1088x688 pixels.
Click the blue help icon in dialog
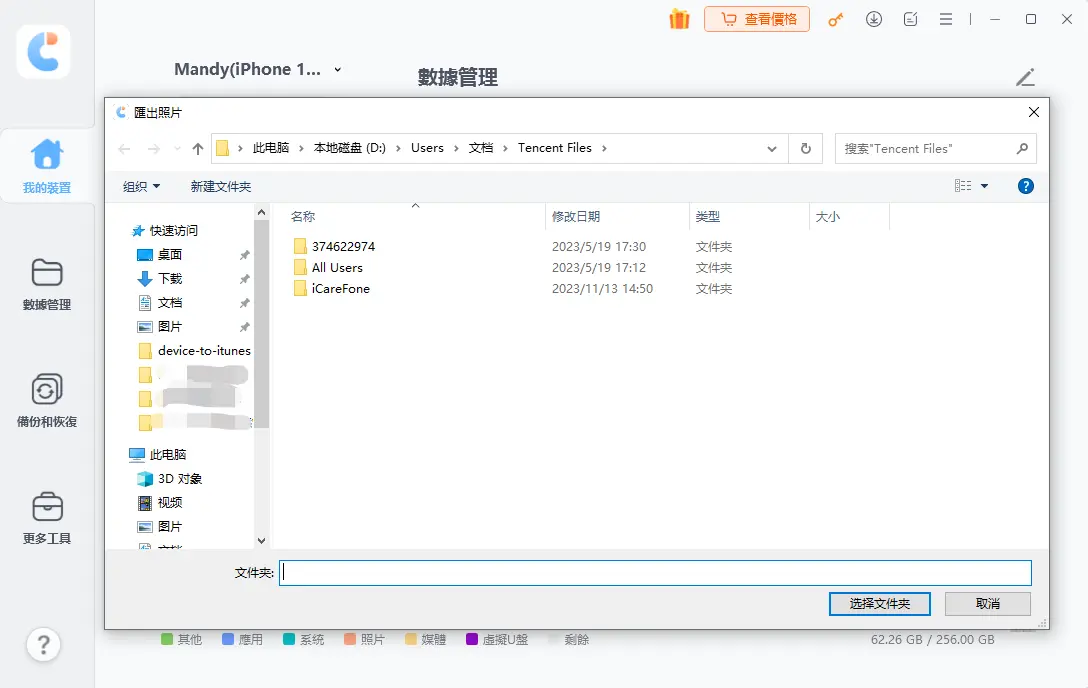(1026, 186)
